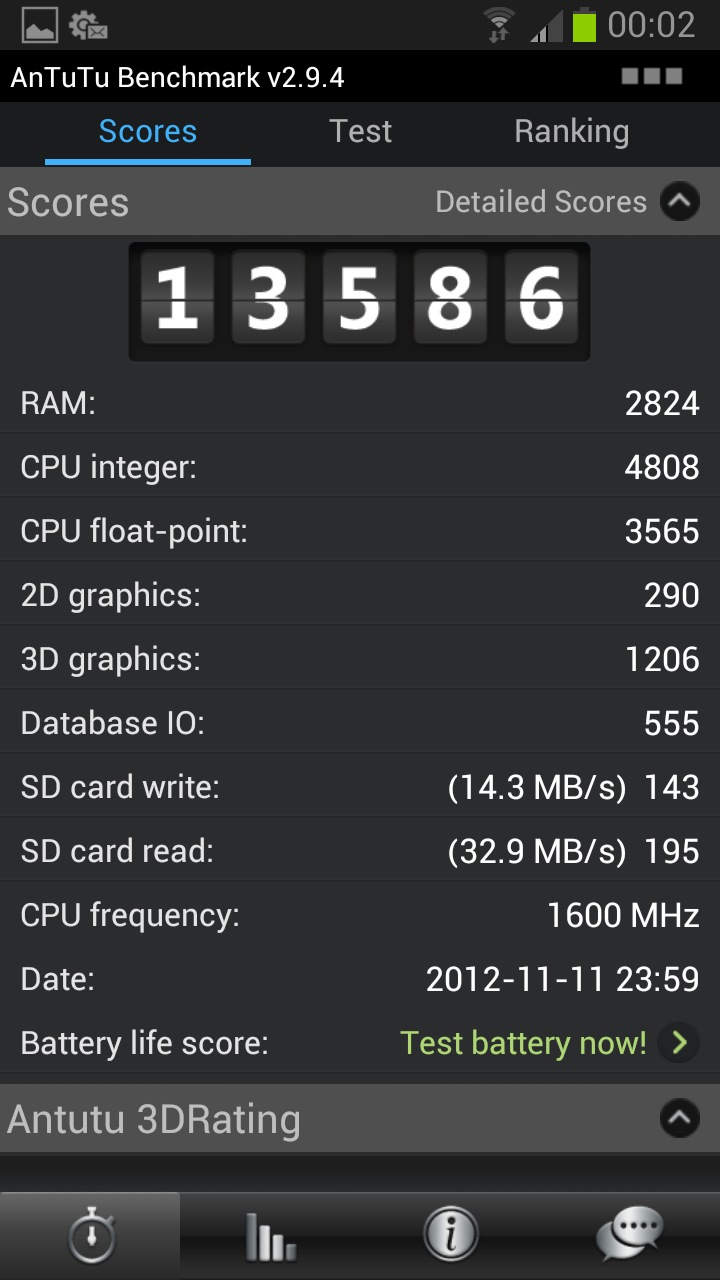The height and width of the screenshot is (1280, 720).
Task: Tap the info icon in bottom bar
Action: tap(450, 1236)
